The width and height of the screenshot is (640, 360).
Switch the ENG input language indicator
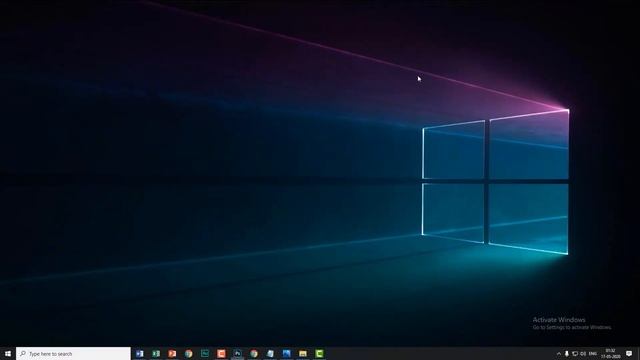(593, 353)
